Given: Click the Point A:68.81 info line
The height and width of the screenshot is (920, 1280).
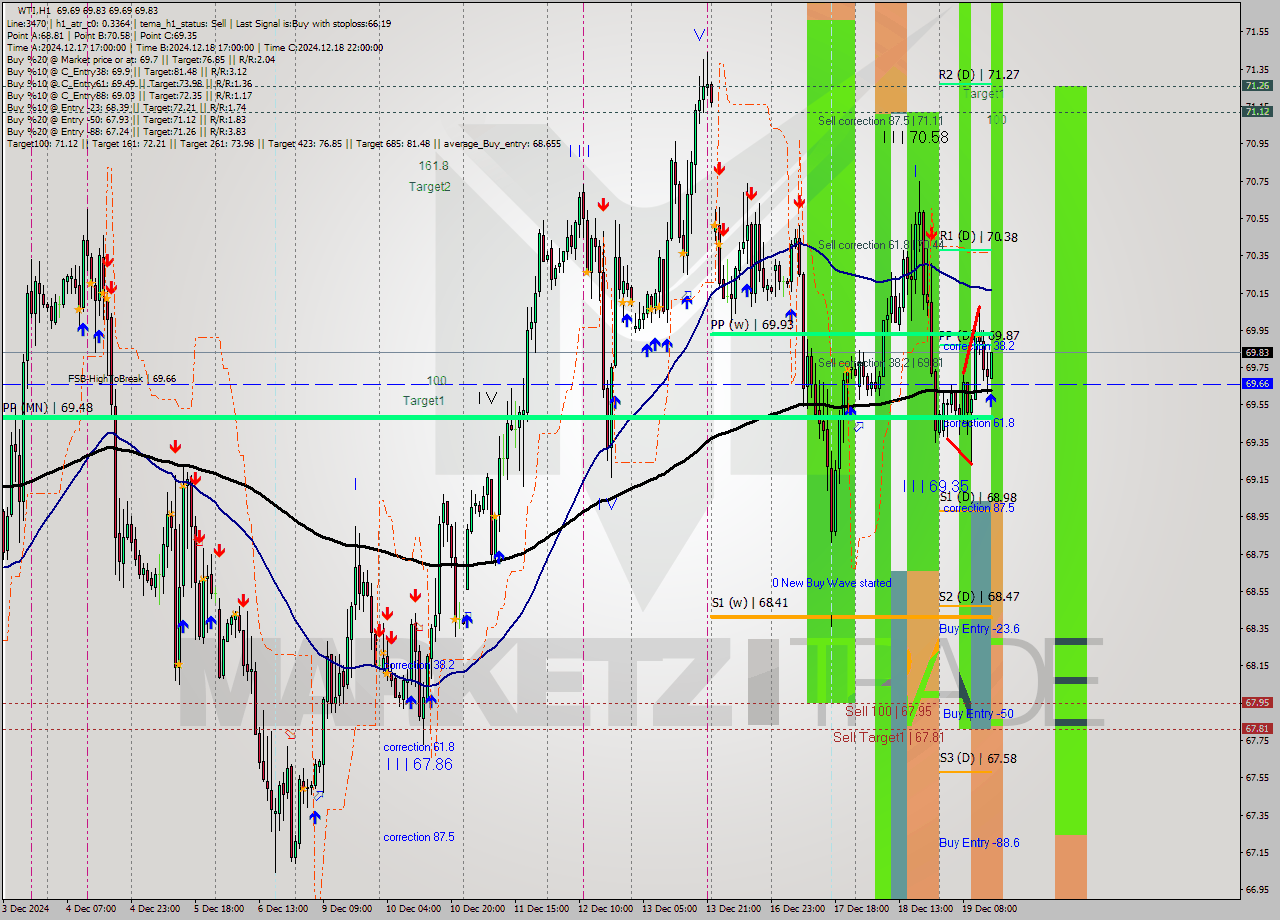Looking at the screenshot, I should coord(34,35).
